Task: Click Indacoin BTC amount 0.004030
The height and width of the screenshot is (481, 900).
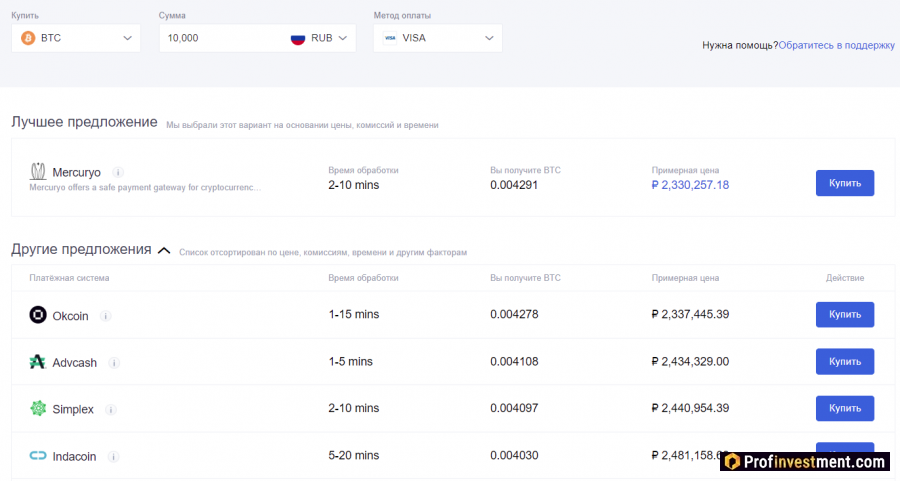Action: click(514, 455)
